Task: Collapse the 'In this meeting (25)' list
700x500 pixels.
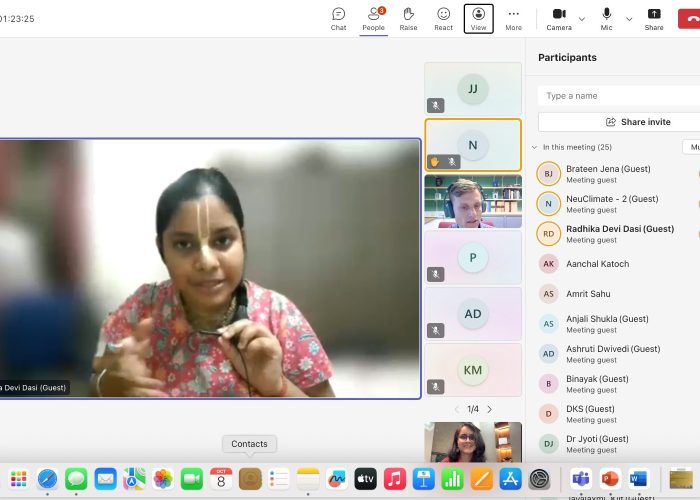Action: 534,147
